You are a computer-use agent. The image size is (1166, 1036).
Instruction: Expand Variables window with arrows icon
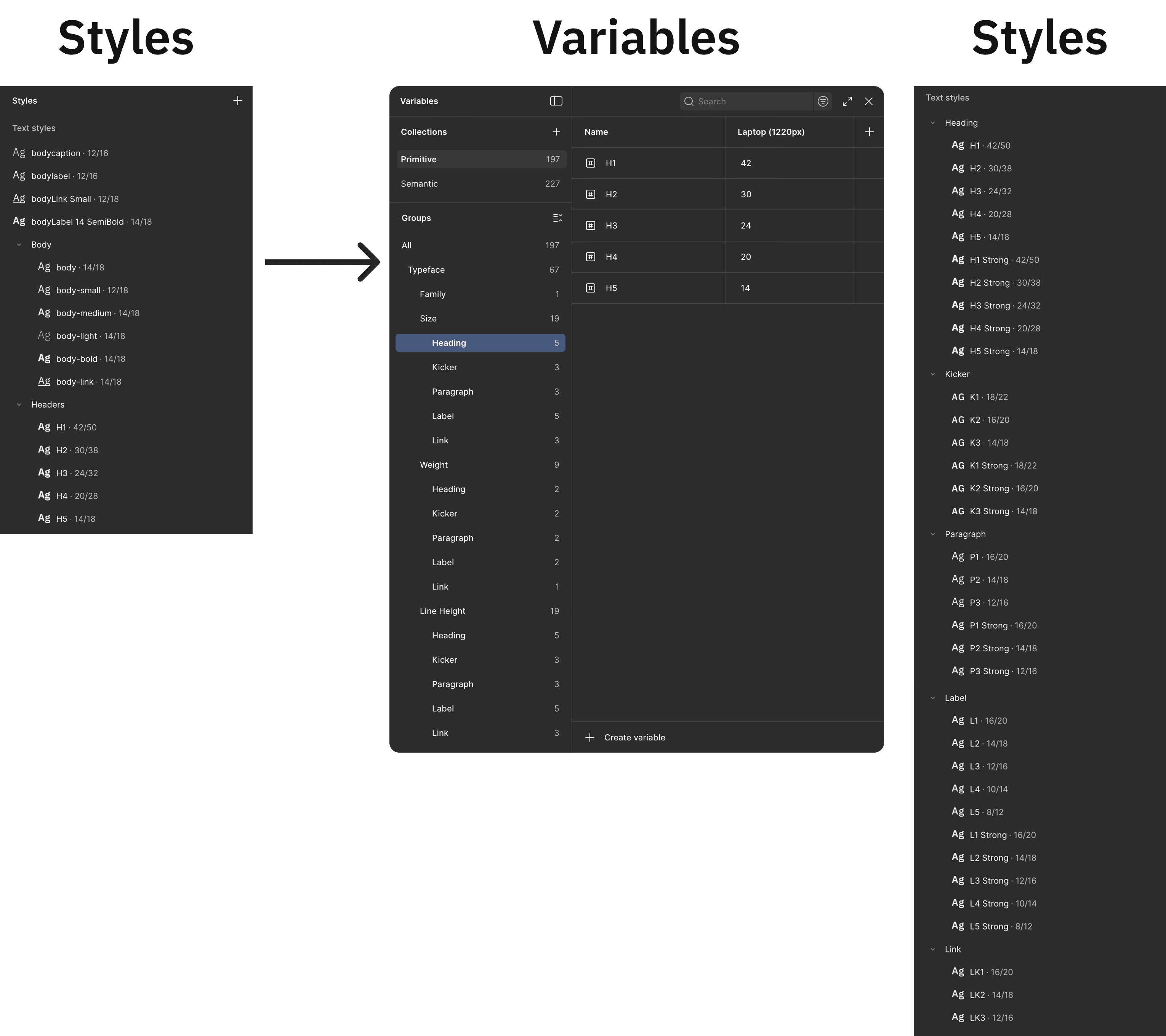pos(847,101)
